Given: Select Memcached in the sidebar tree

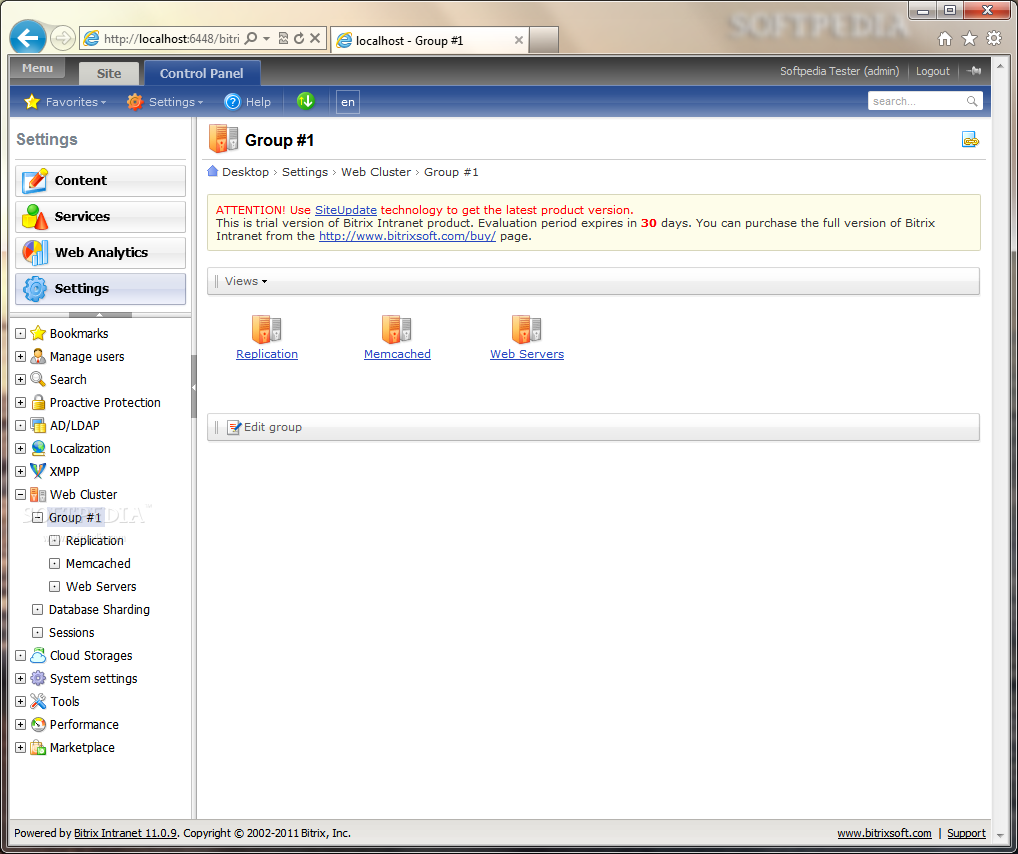Looking at the screenshot, I should coord(98,564).
